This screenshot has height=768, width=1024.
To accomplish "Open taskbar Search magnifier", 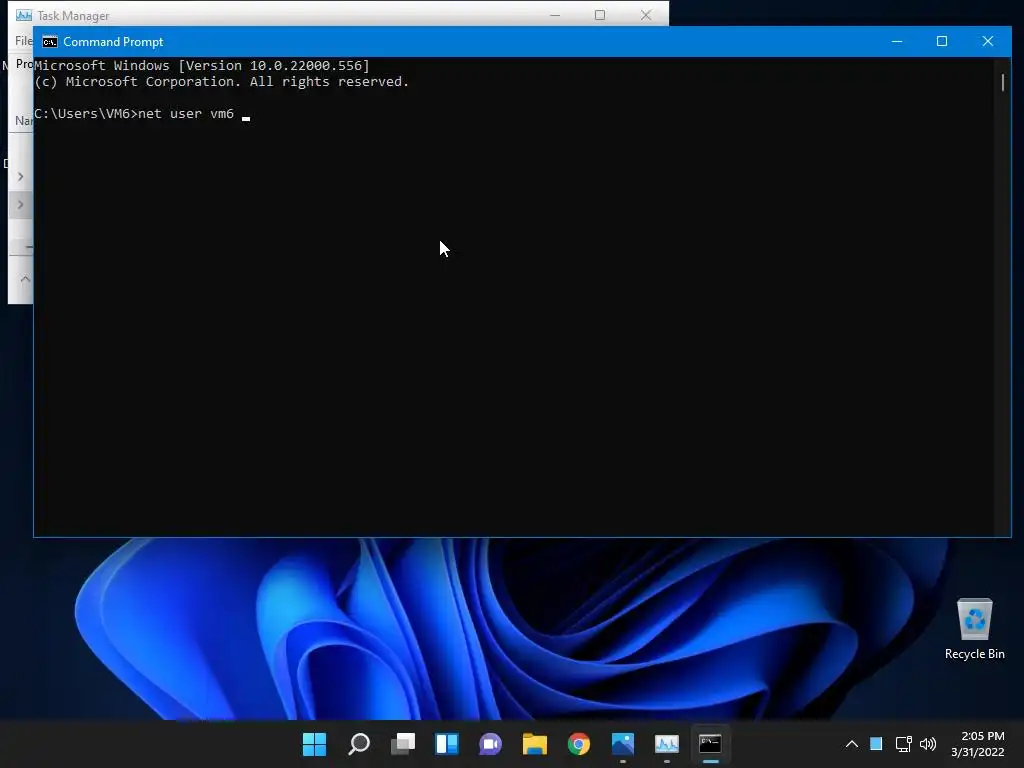I will click(x=359, y=744).
